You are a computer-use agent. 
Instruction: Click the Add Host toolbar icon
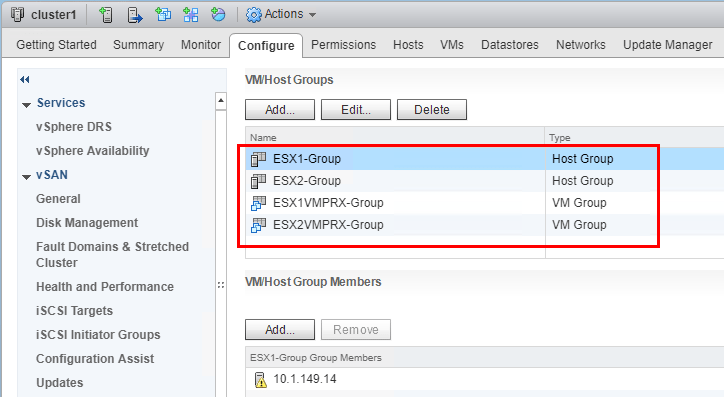click(x=106, y=15)
